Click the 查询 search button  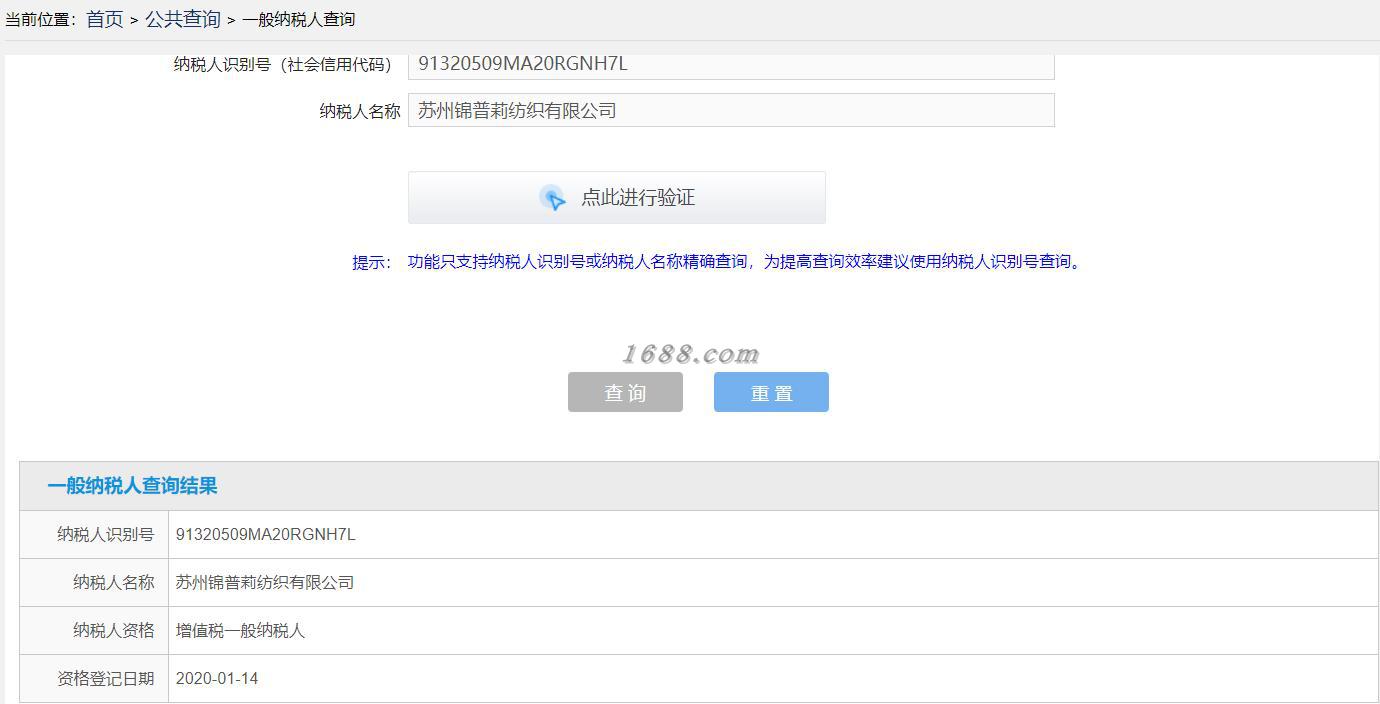[x=625, y=392]
